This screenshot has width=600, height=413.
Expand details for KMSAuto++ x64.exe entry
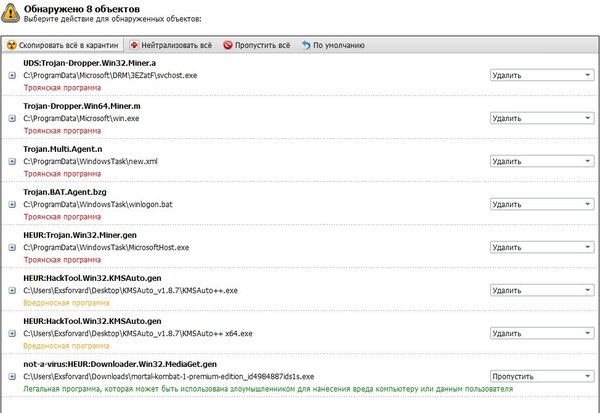12,334
